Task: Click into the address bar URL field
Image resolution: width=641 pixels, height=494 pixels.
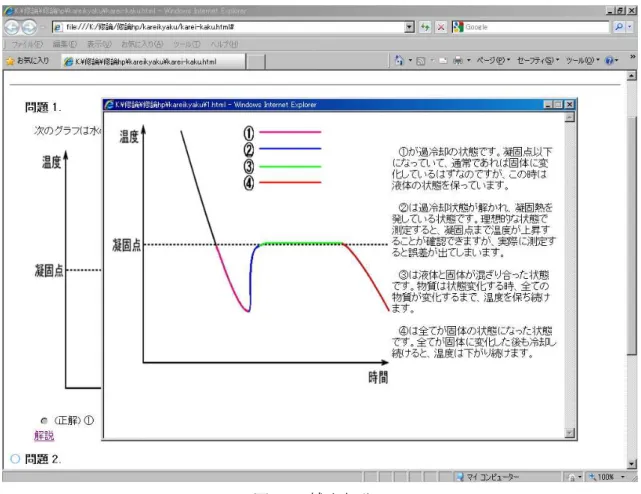Action: (233, 27)
